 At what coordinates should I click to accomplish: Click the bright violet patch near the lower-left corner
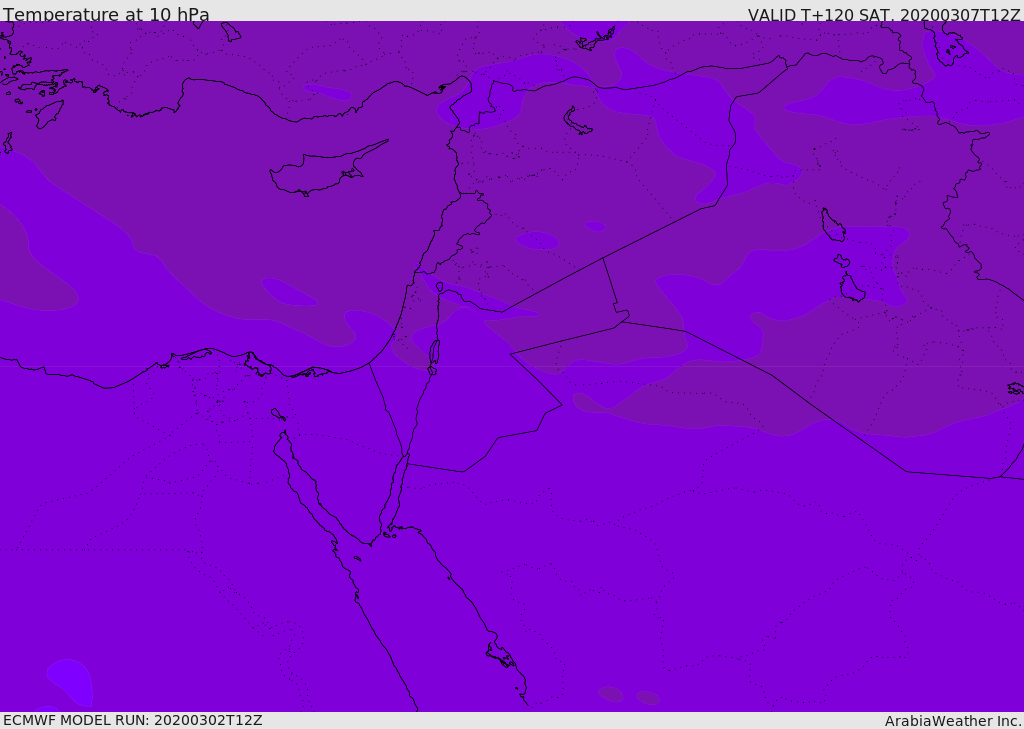pyautogui.click(x=71, y=682)
